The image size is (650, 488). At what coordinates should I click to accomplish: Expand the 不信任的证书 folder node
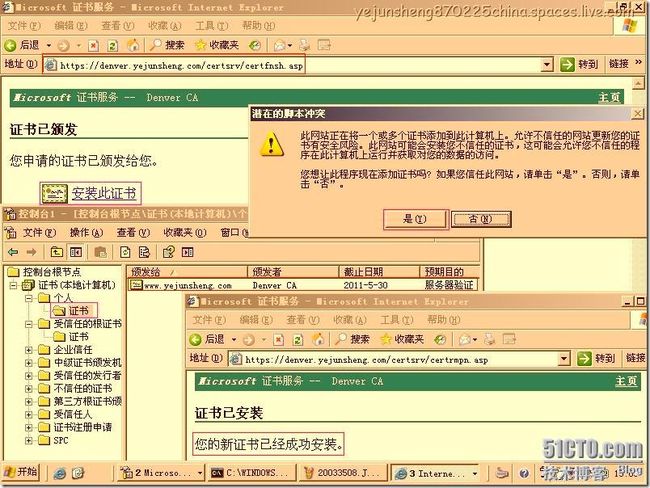coord(29,389)
